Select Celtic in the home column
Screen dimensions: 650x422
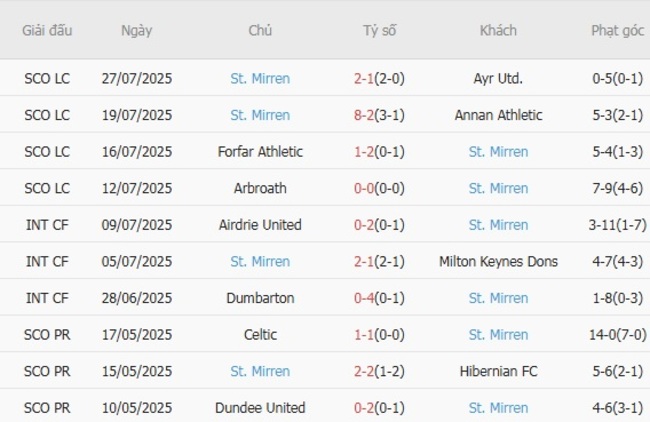point(260,335)
